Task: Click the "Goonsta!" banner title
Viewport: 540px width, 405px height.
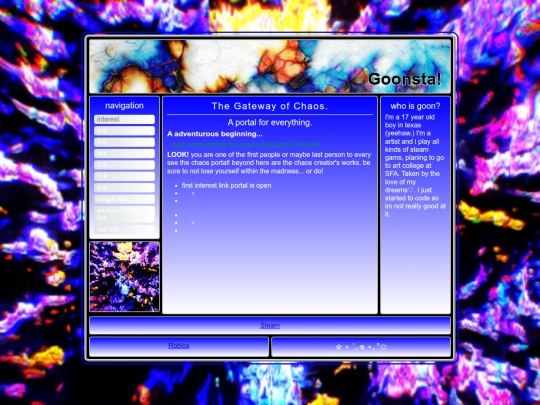Action: point(405,79)
